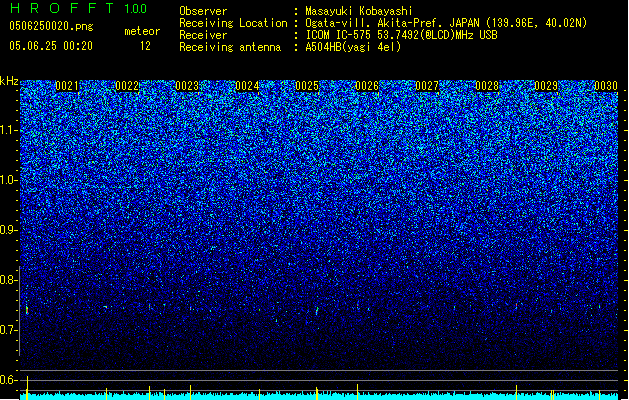Click the 0022 time marker

tap(127, 86)
